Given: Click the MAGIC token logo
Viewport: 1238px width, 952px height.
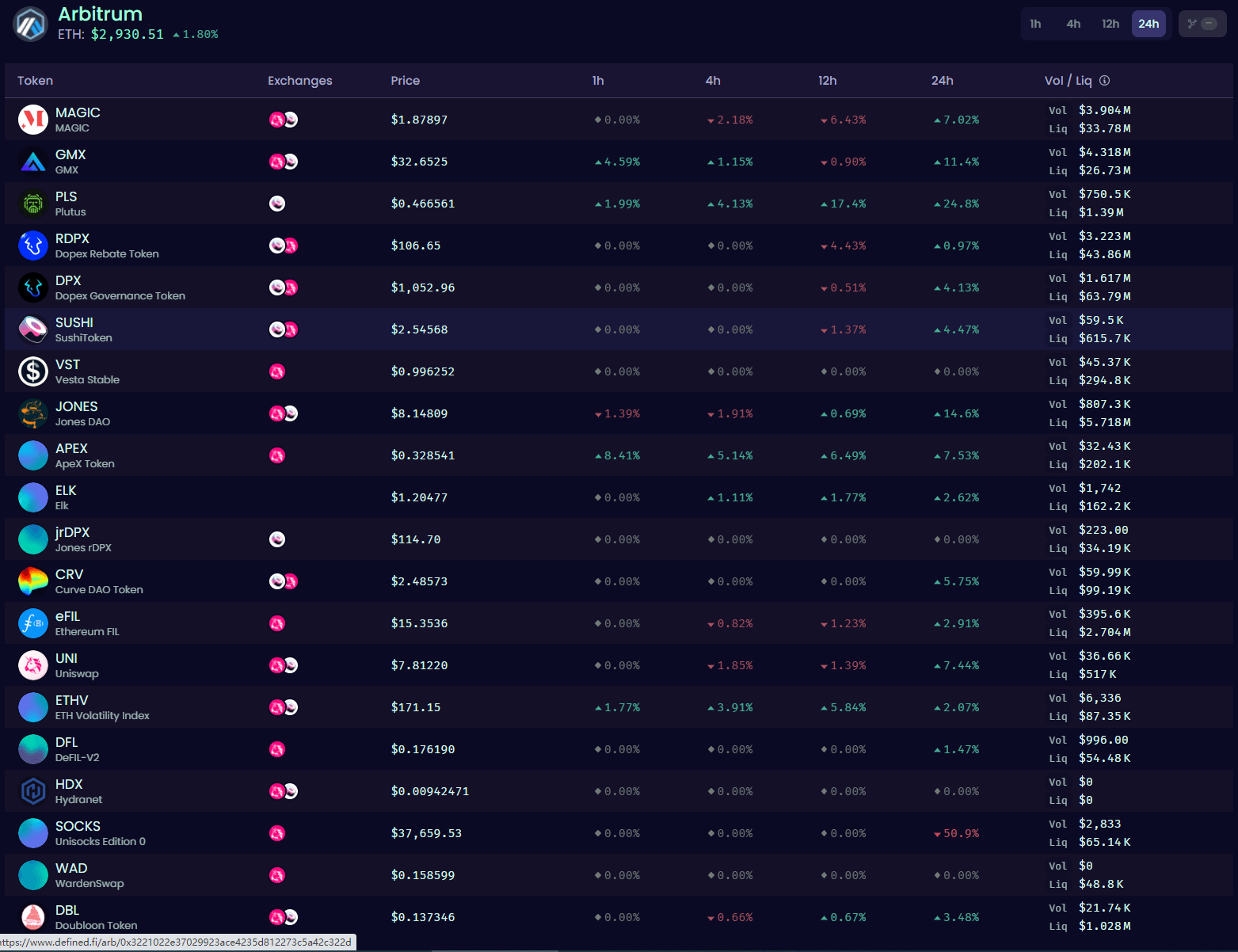Looking at the screenshot, I should point(33,120).
